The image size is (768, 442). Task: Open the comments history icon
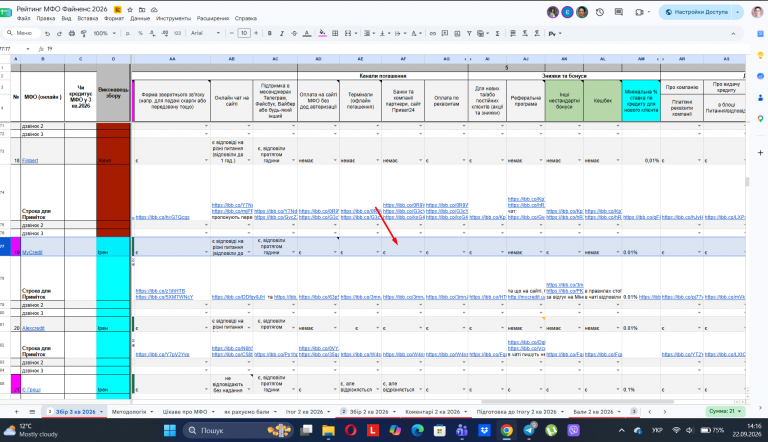(619, 12)
